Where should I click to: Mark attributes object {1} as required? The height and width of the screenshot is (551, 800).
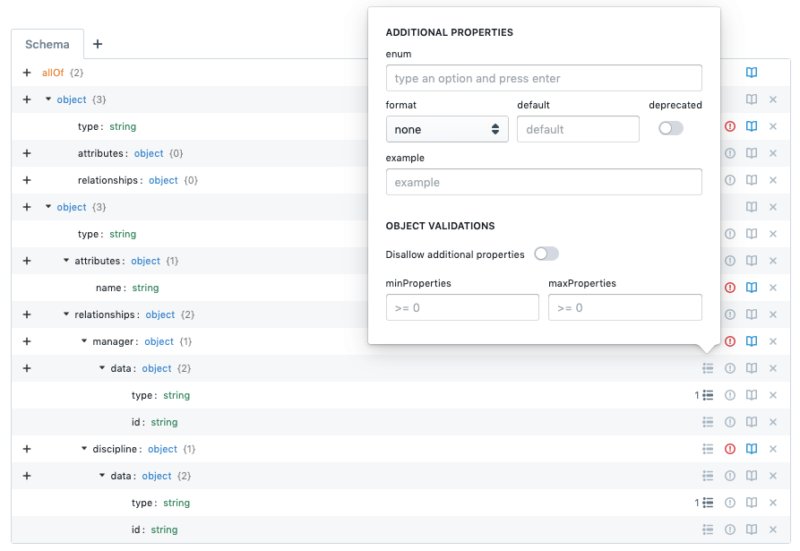coord(730,261)
